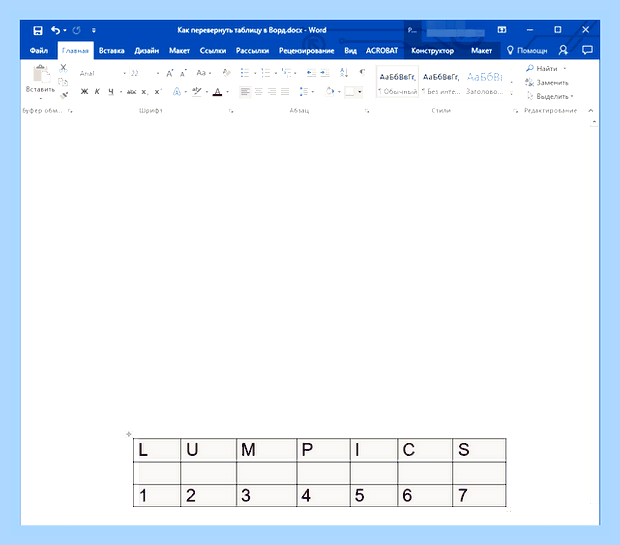Open the ACROBAT tab
620x545 pixels.
[382, 51]
